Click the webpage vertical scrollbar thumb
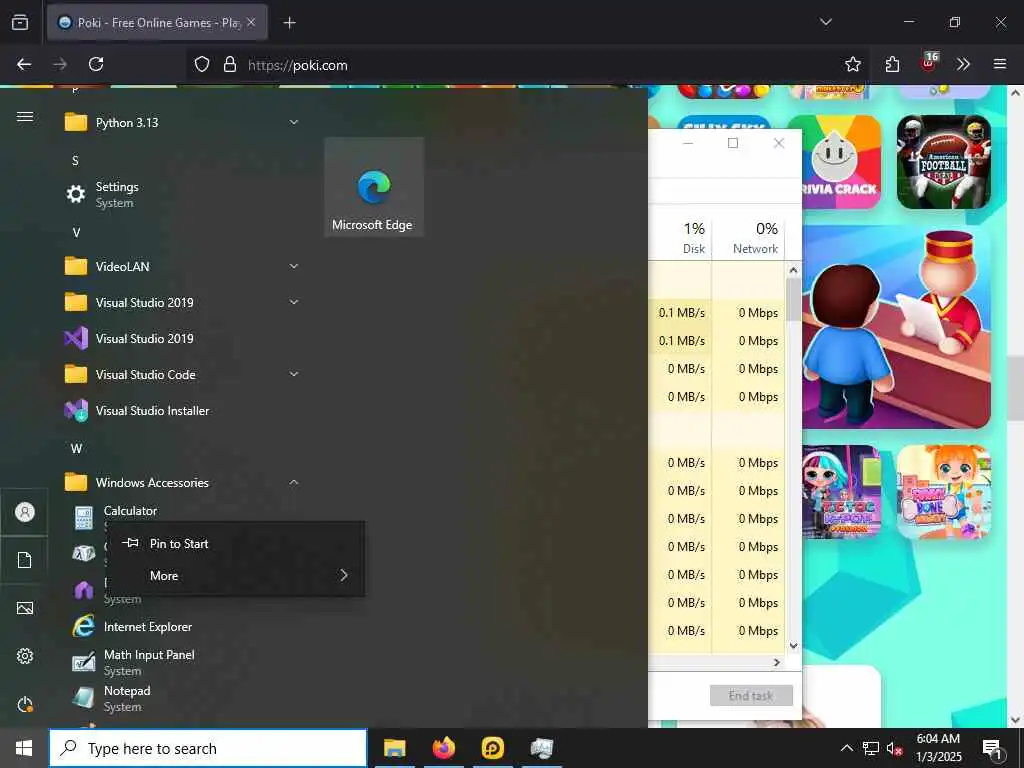This screenshot has height=768, width=1024. pyautogui.click(x=1016, y=388)
